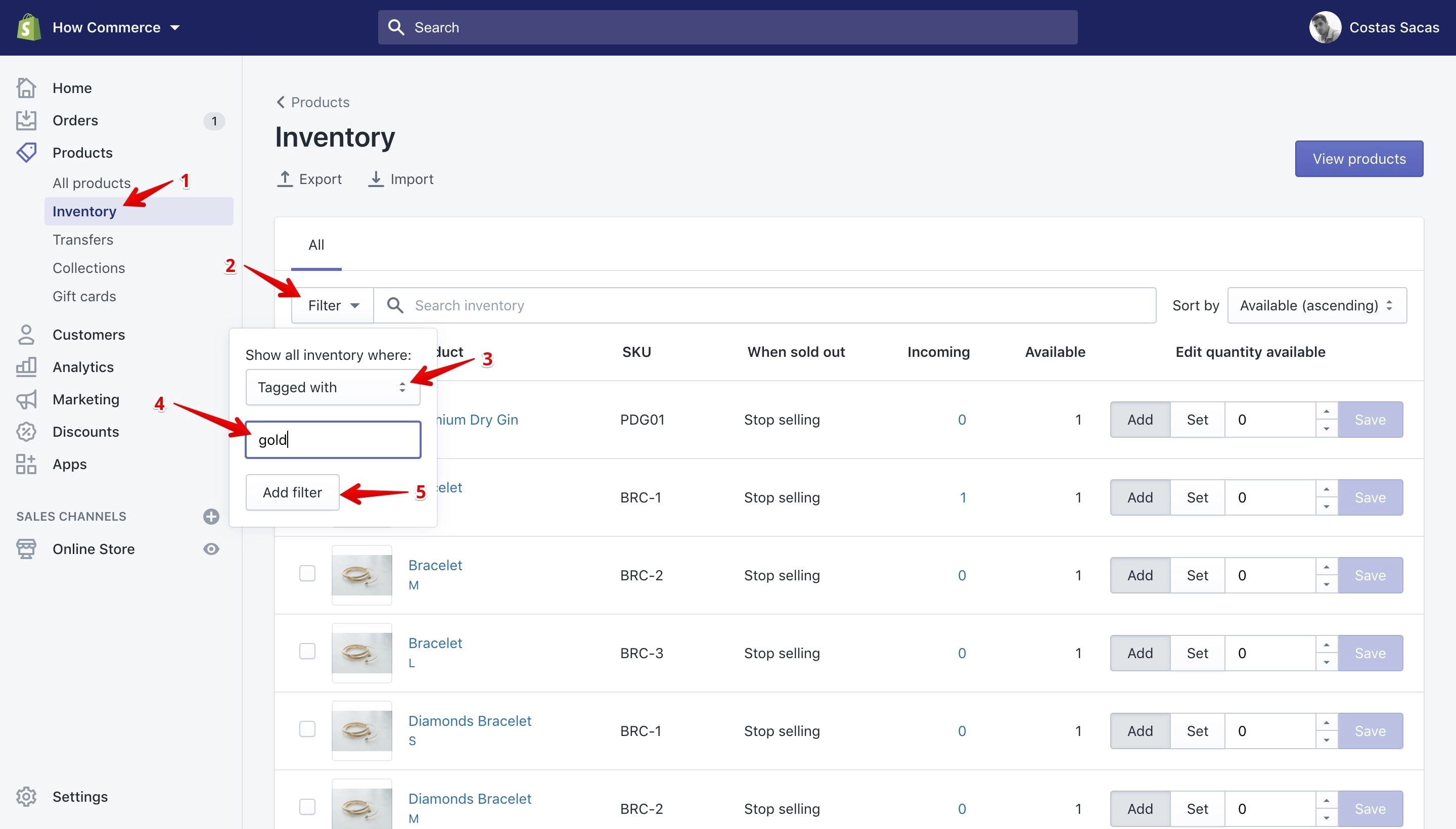1456x829 pixels.
Task: Increase quantity stepper in Diamonds Bracelet M row
Action: click(1326, 800)
